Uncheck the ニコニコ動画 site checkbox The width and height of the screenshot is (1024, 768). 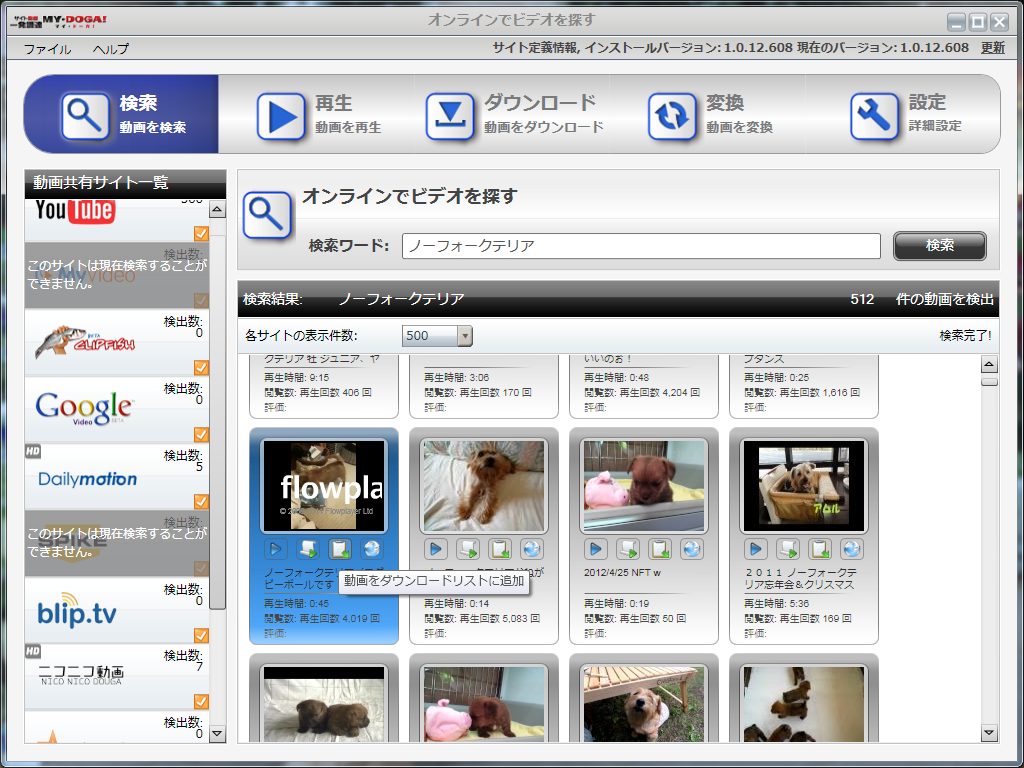(201, 701)
